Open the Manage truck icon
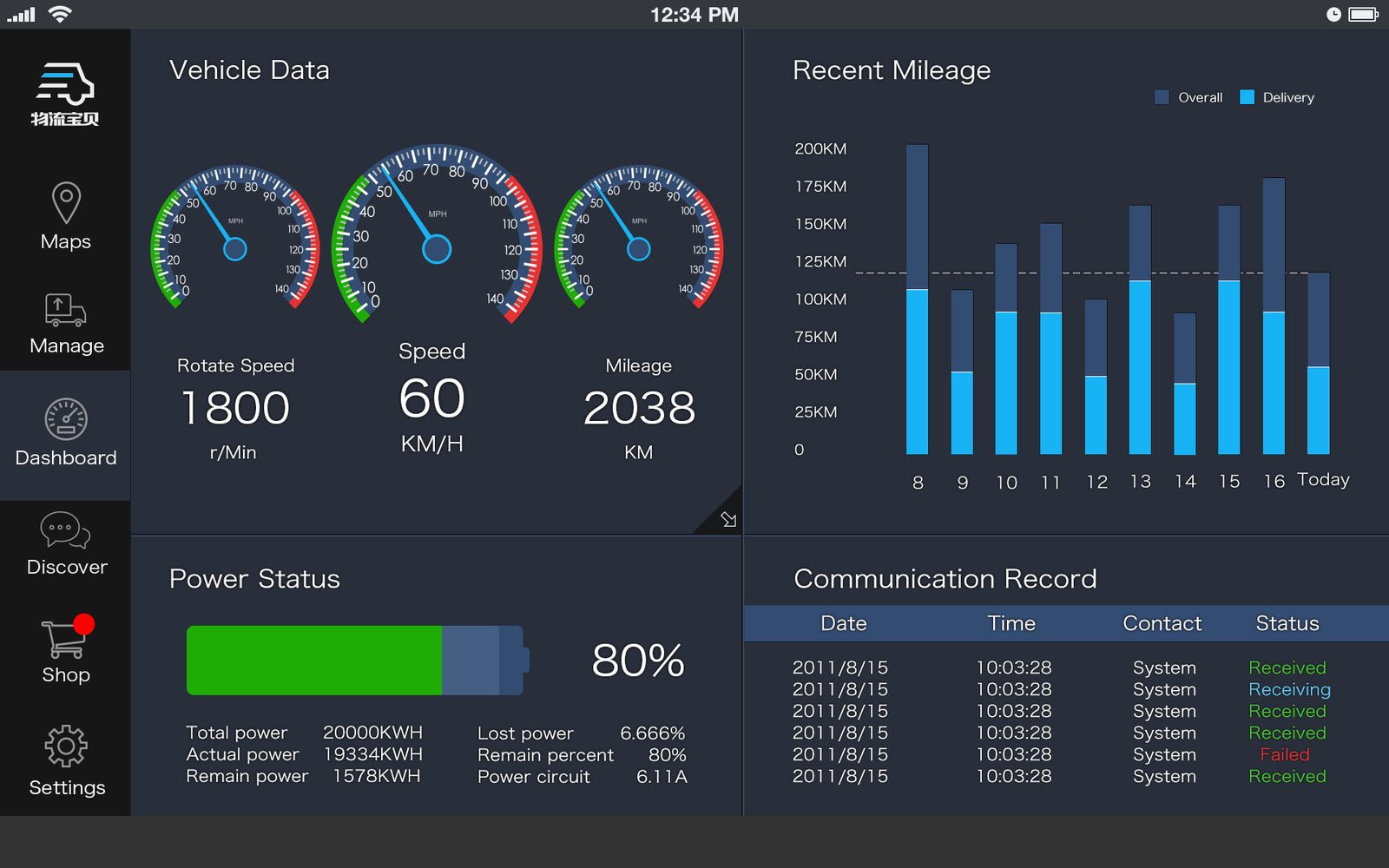 click(66, 311)
